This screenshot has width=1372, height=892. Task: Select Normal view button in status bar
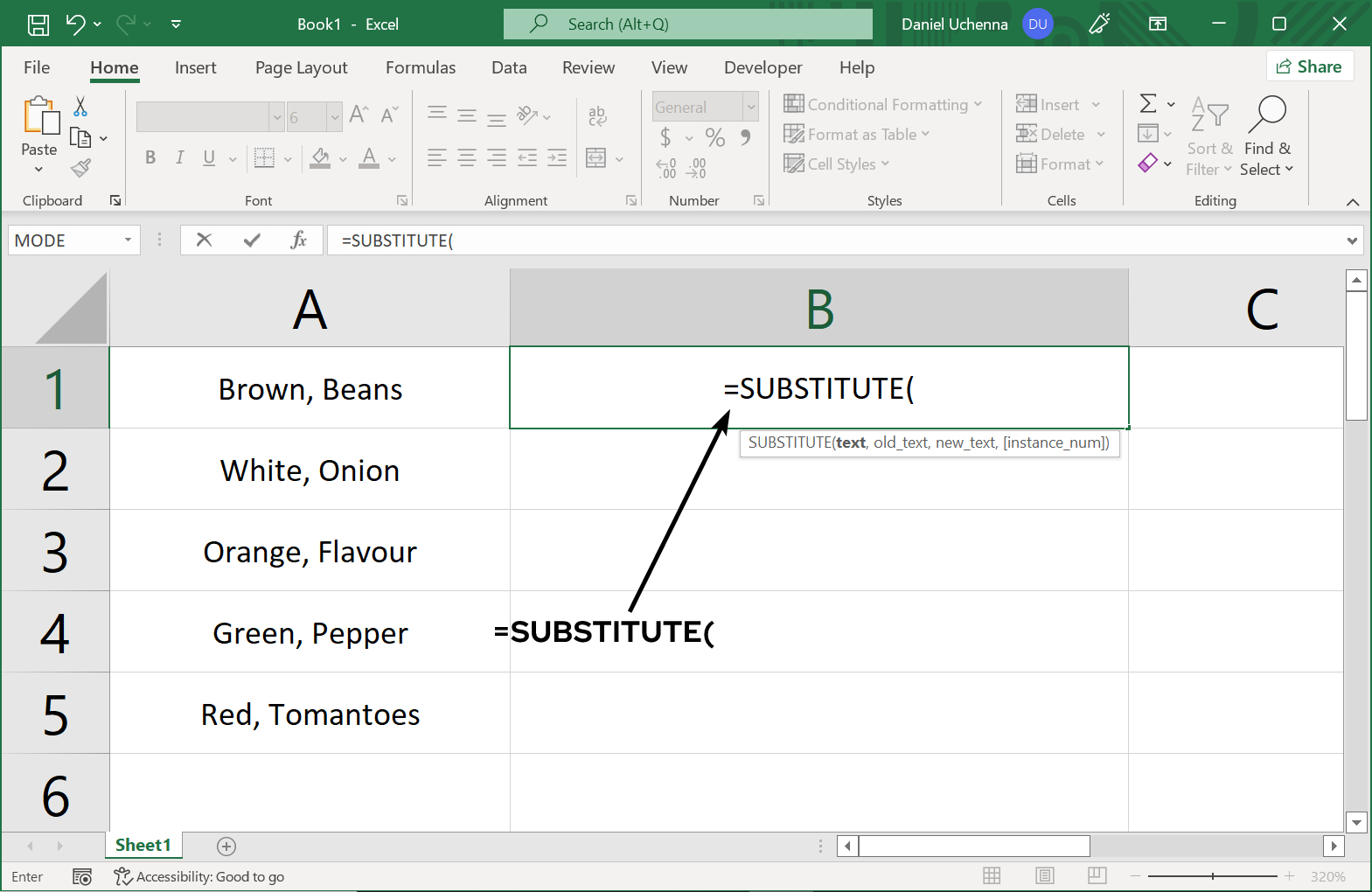[x=992, y=875]
